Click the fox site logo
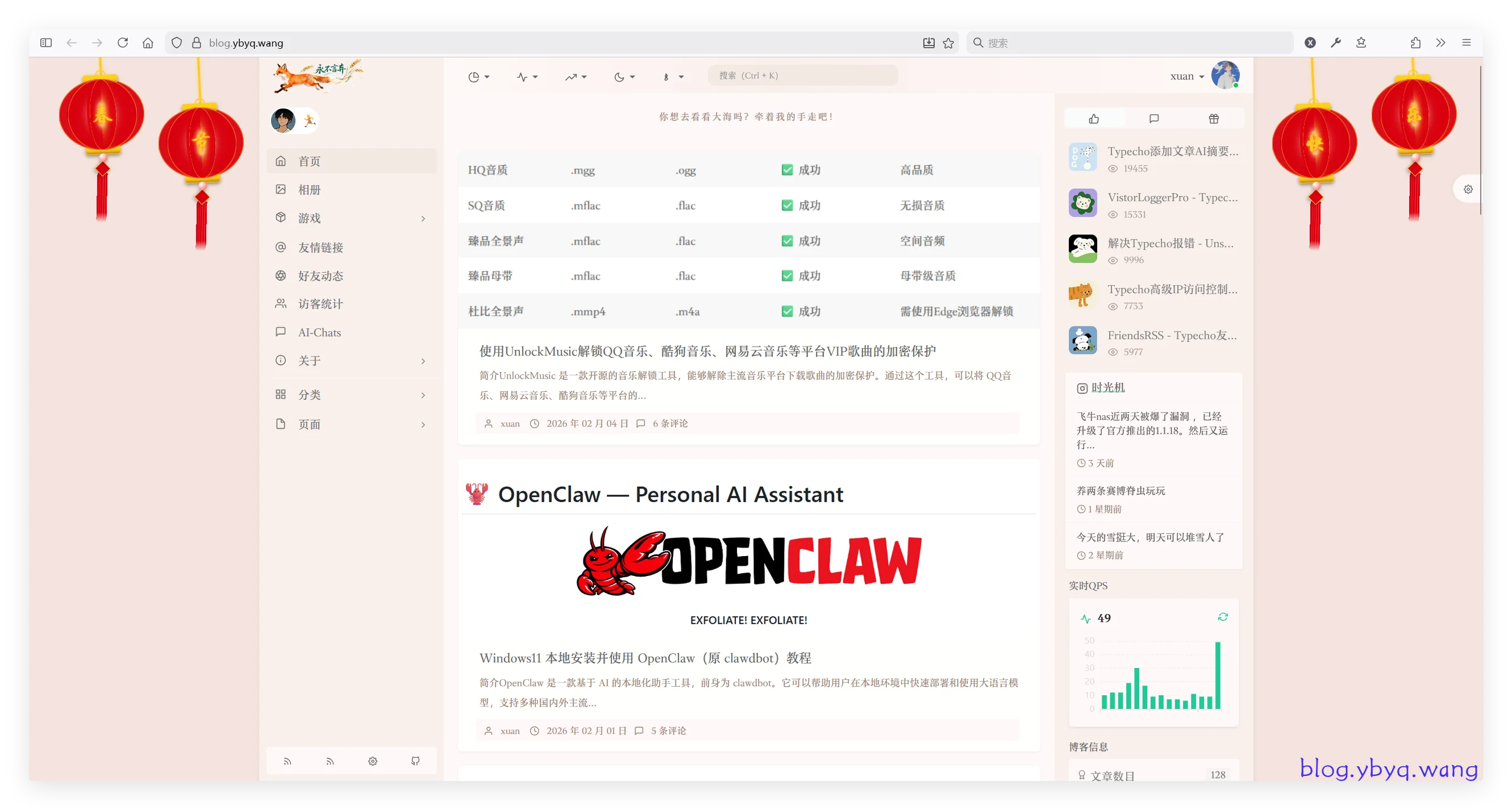 click(x=318, y=76)
